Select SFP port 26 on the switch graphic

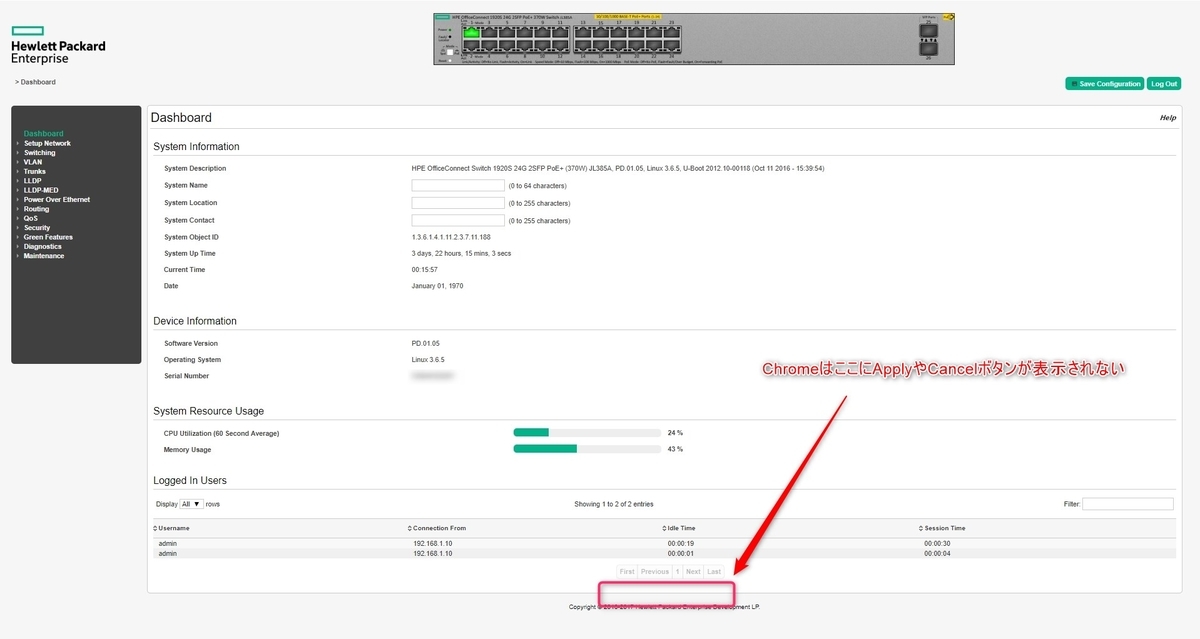point(929,49)
